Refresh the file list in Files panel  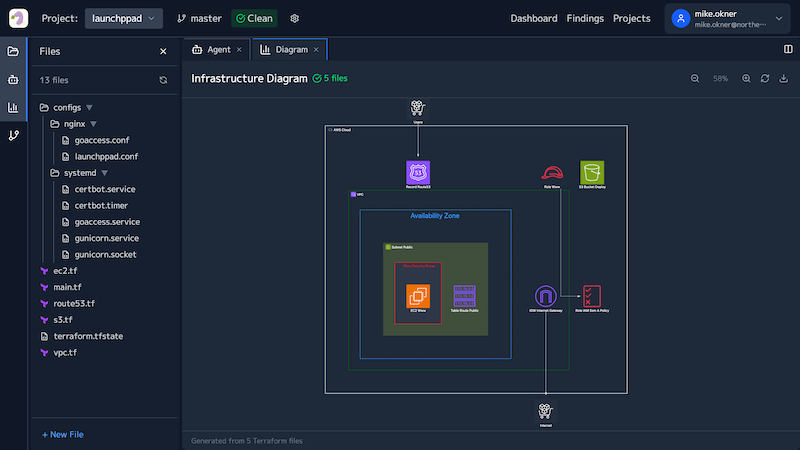point(163,80)
